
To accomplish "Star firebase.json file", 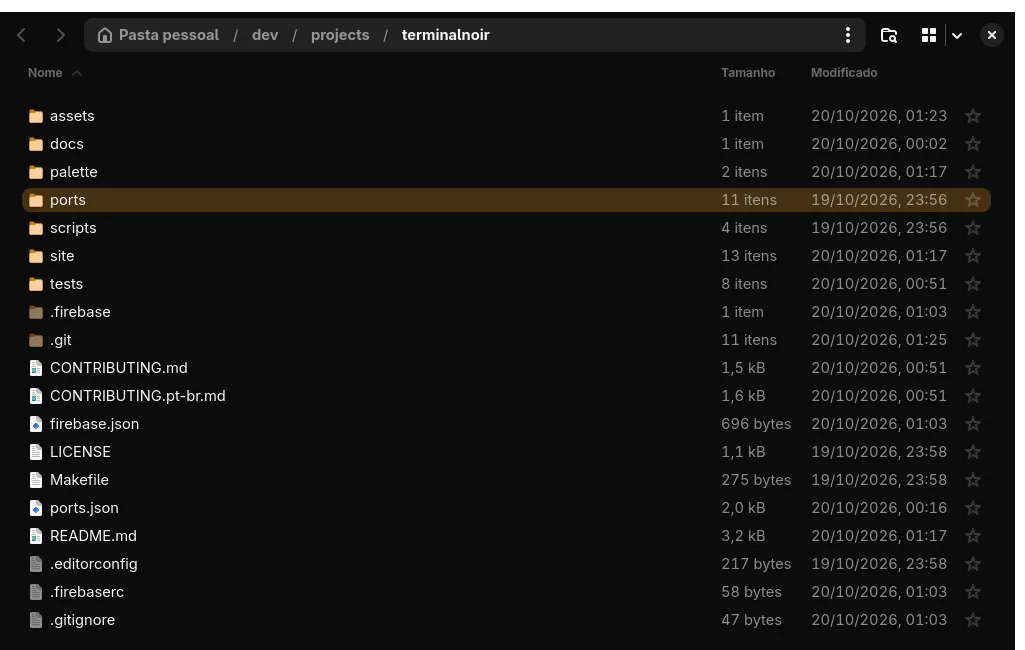I will [x=973, y=424].
